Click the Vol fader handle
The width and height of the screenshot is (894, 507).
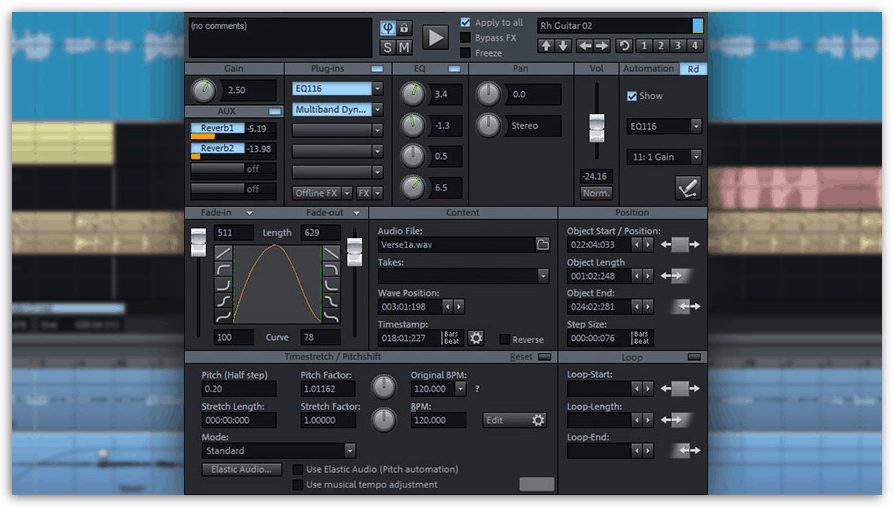click(x=597, y=128)
